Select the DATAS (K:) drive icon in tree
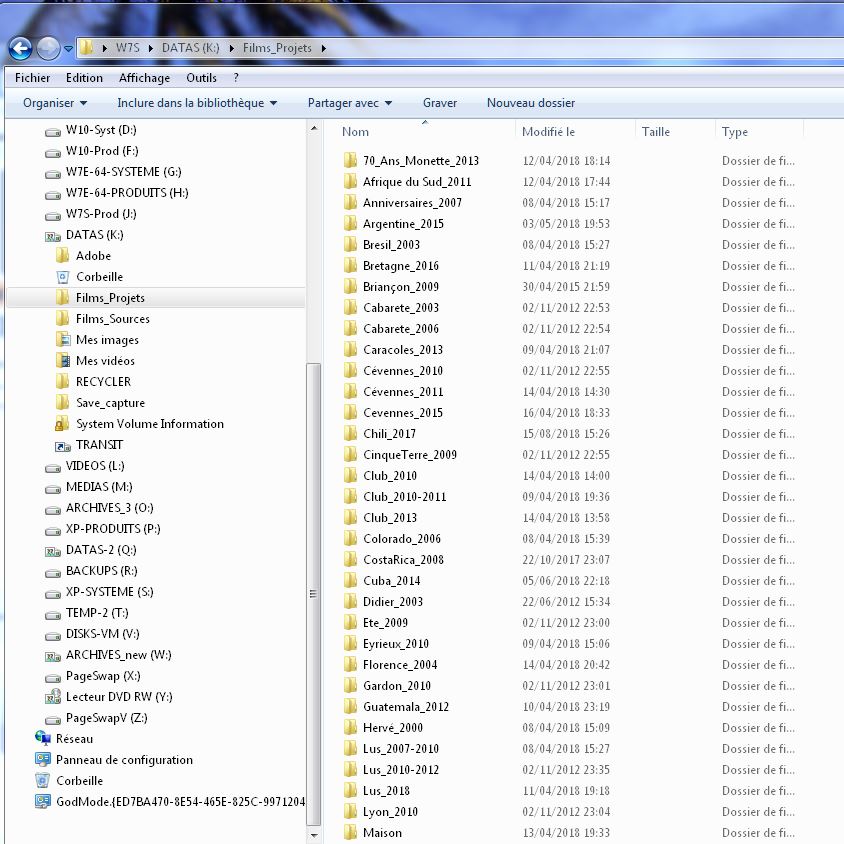This screenshot has width=844, height=844. click(x=52, y=236)
